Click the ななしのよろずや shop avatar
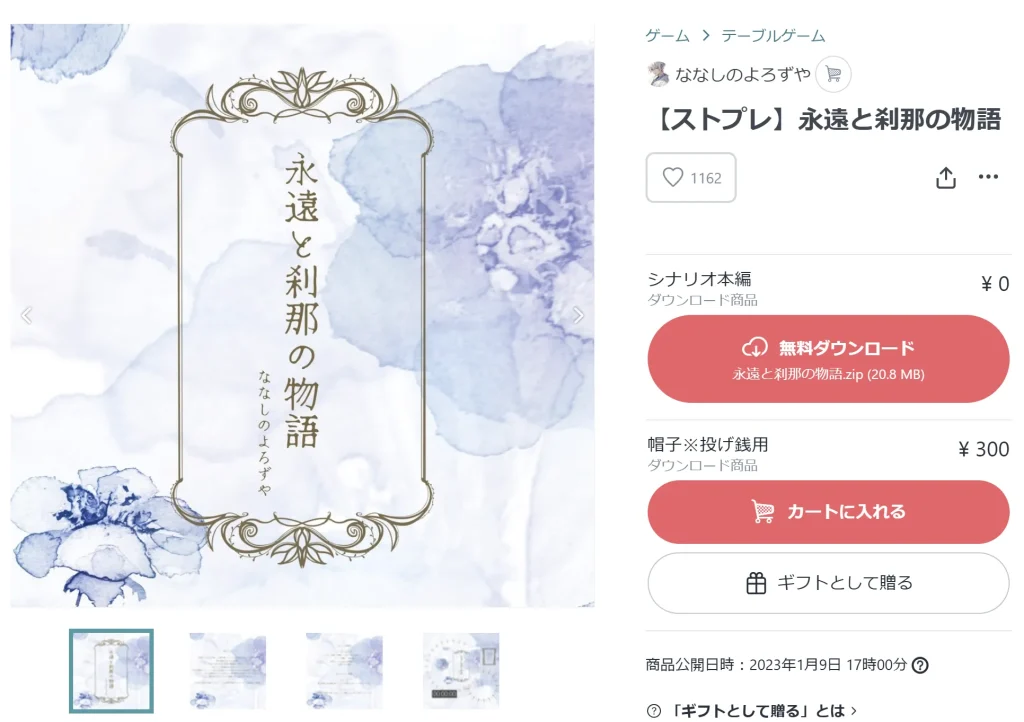 (658, 74)
